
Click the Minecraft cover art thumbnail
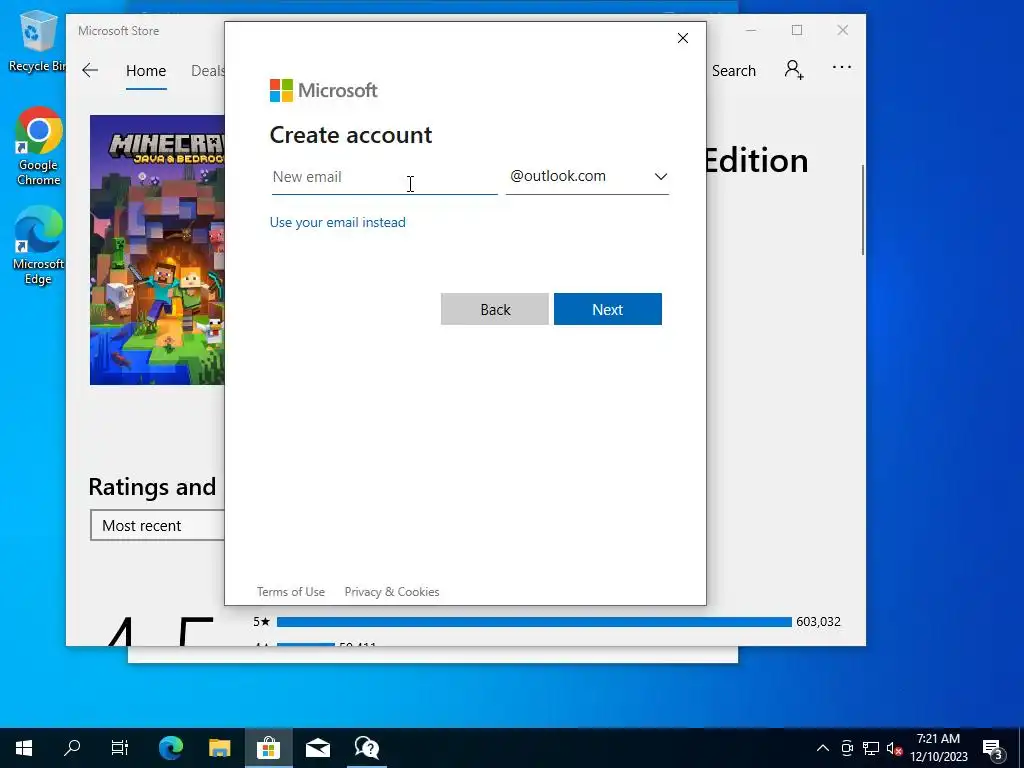click(x=157, y=250)
